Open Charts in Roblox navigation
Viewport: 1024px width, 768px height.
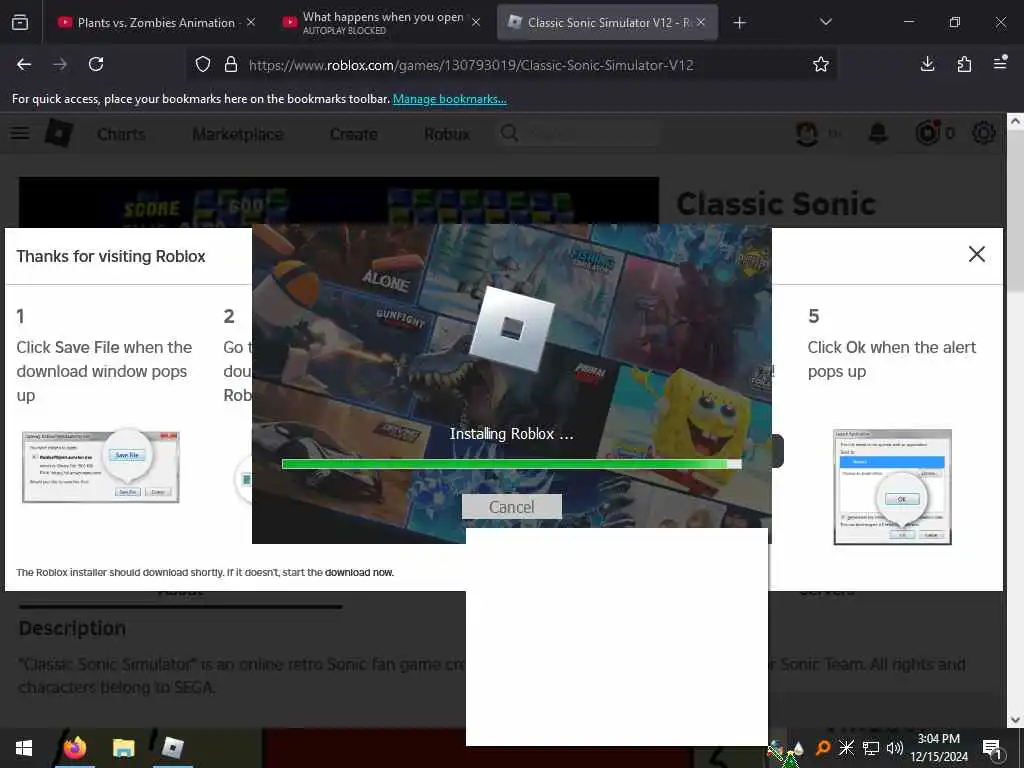121,134
